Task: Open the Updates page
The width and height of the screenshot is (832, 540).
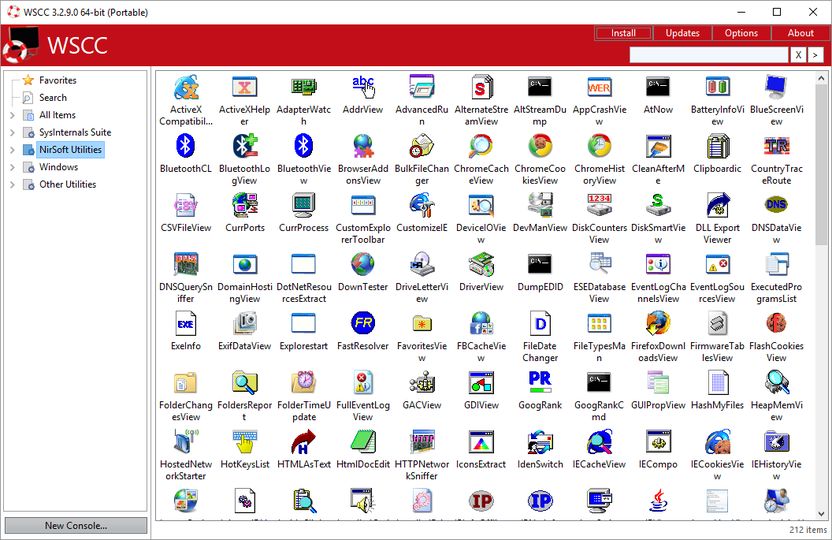Action: coord(682,33)
